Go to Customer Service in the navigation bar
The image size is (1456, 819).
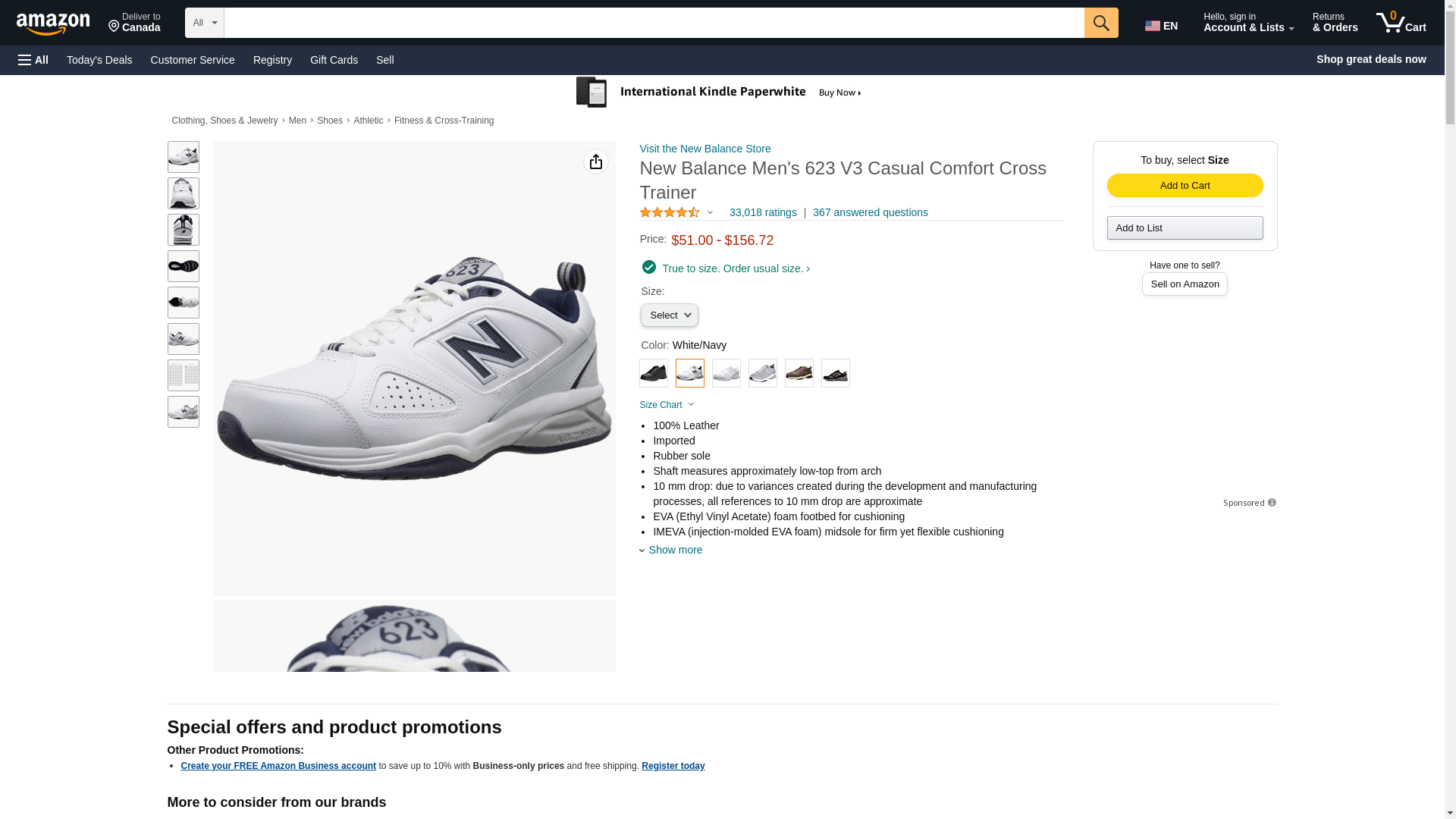[193, 60]
